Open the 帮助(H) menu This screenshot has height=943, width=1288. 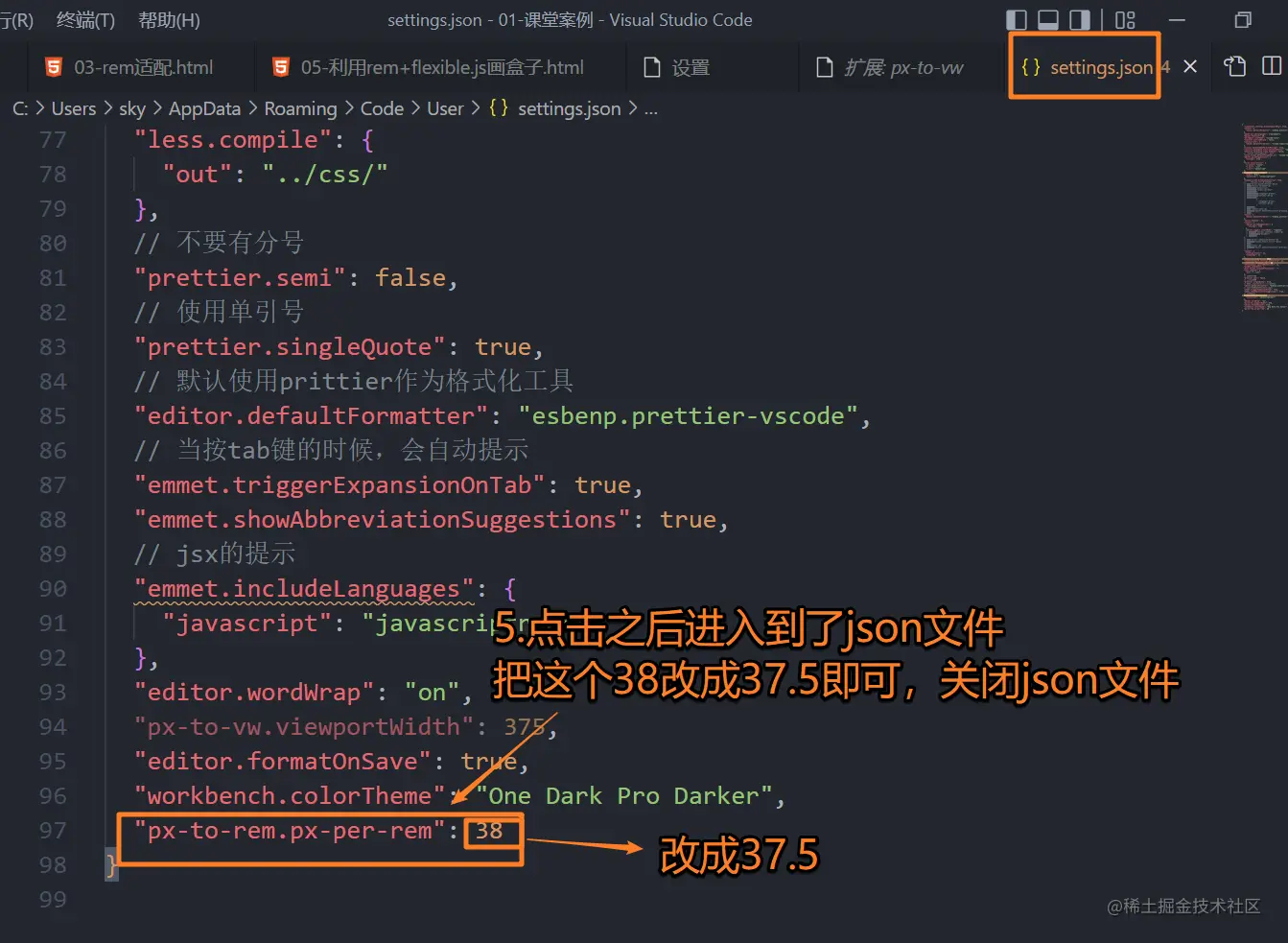[169, 20]
